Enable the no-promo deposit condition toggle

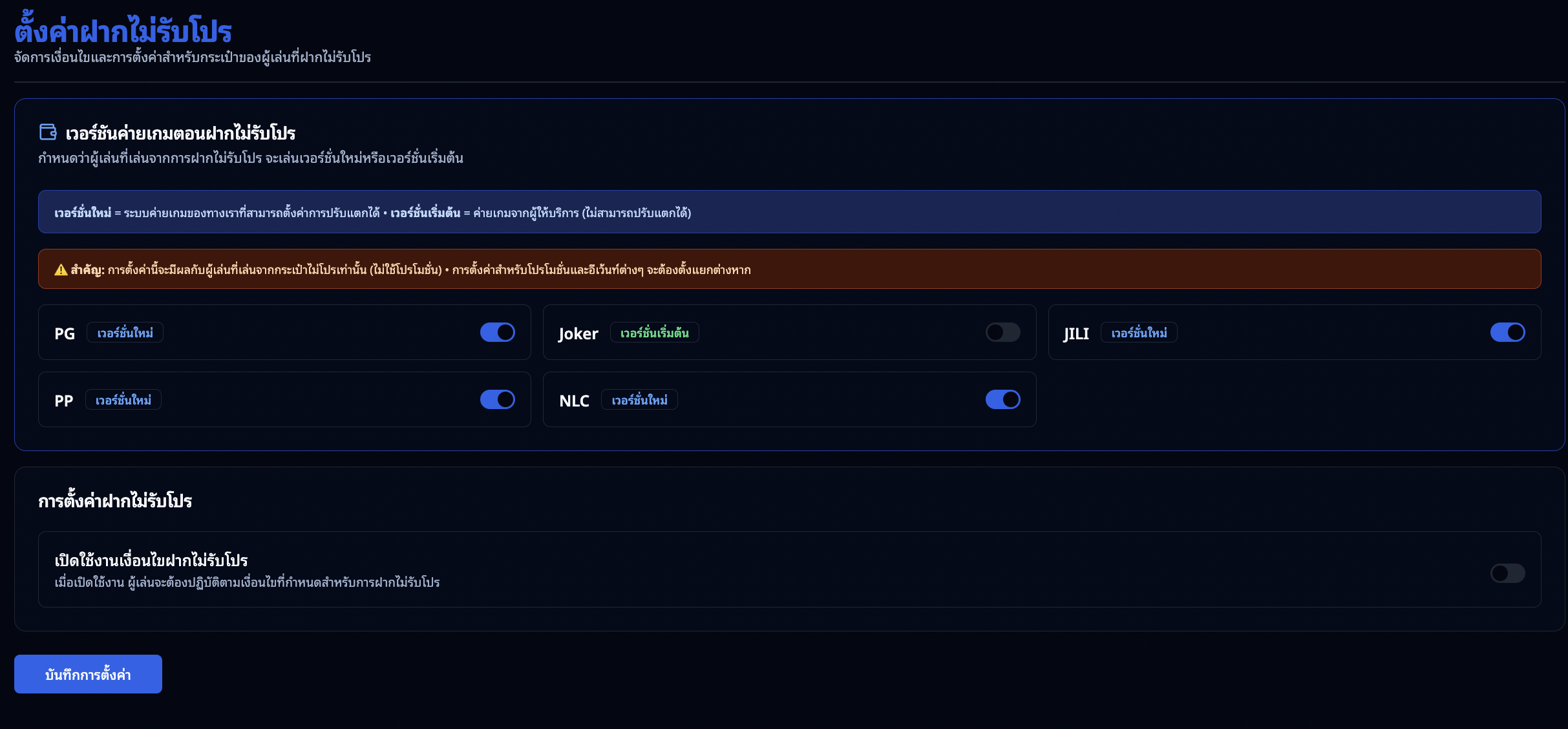(1507, 573)
